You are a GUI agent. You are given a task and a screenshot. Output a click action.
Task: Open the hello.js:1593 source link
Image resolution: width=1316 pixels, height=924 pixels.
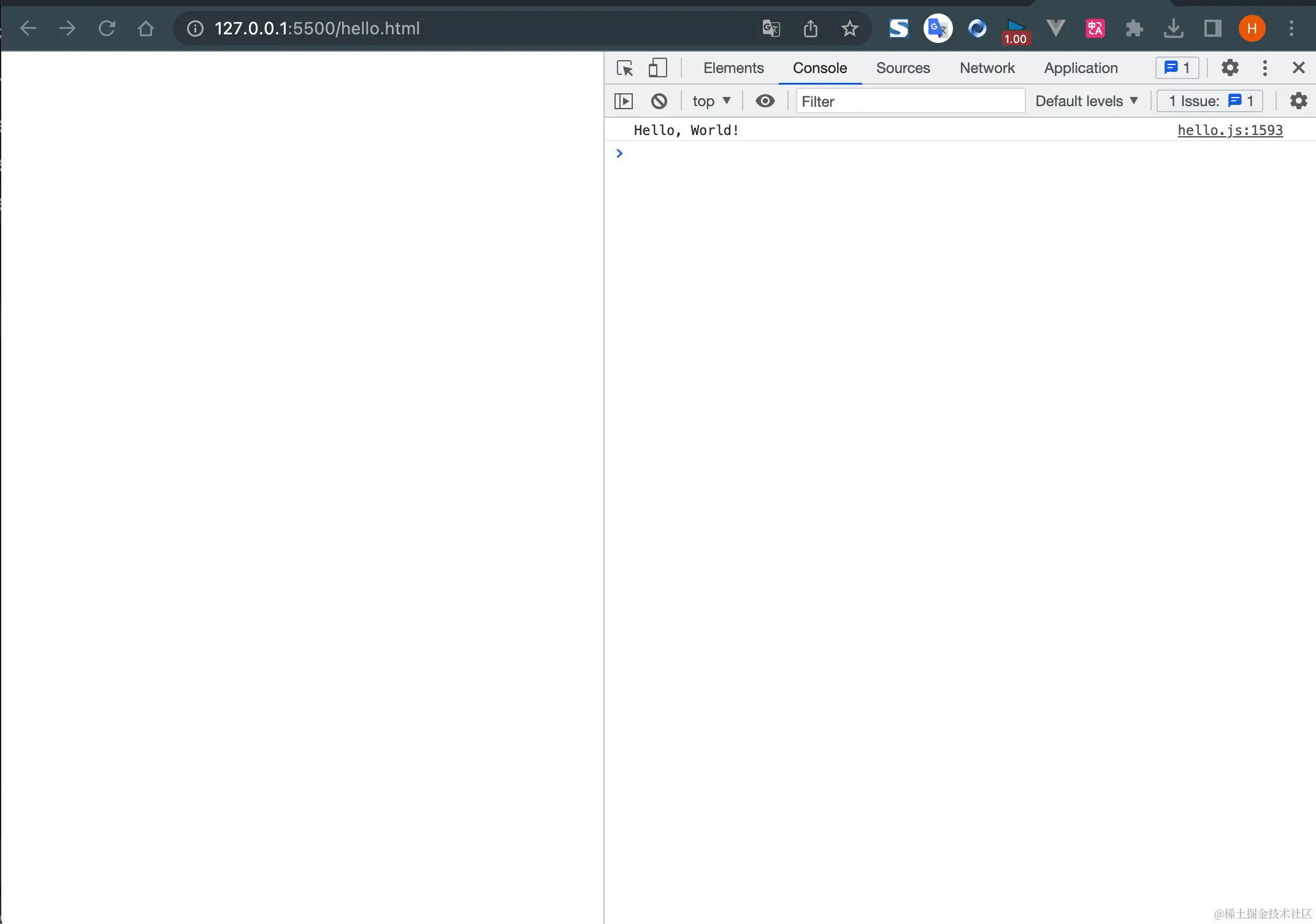pyautogui.click(x=1230, y=130)
